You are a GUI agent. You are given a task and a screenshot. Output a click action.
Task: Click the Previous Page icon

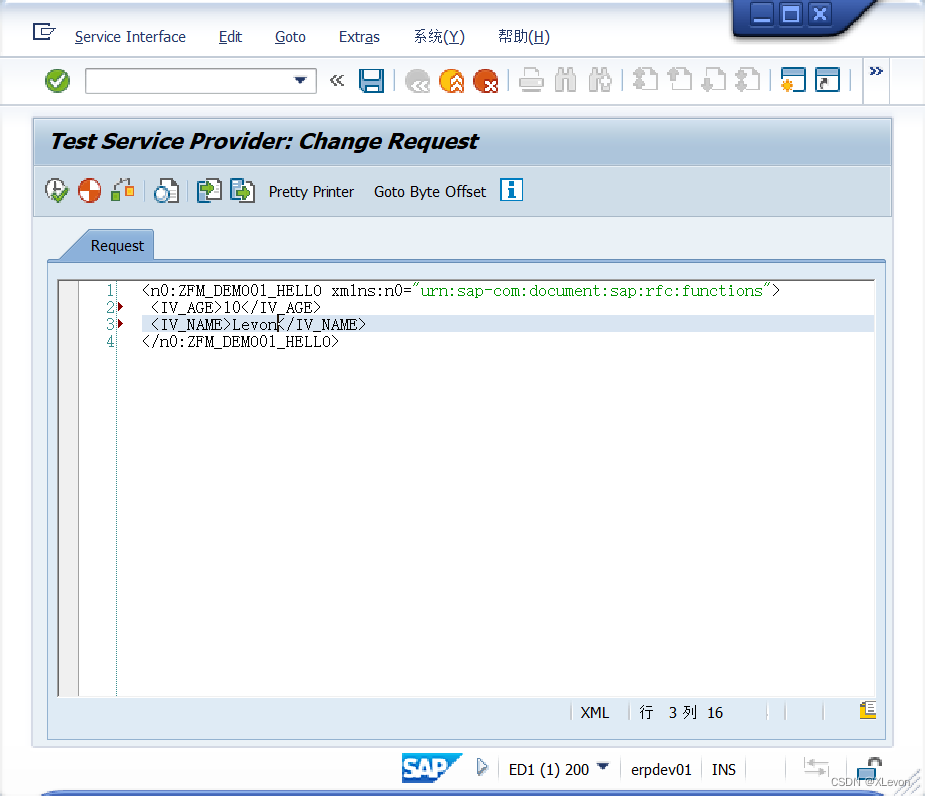point(680,80)
